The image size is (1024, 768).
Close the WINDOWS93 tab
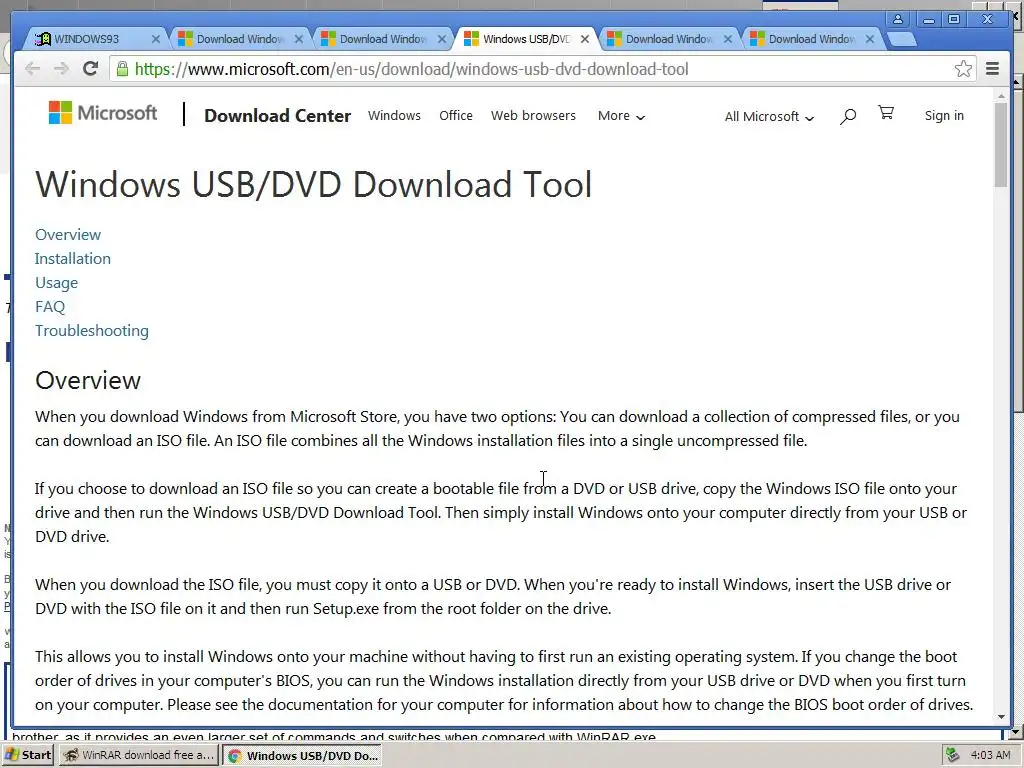coord(155,39)
